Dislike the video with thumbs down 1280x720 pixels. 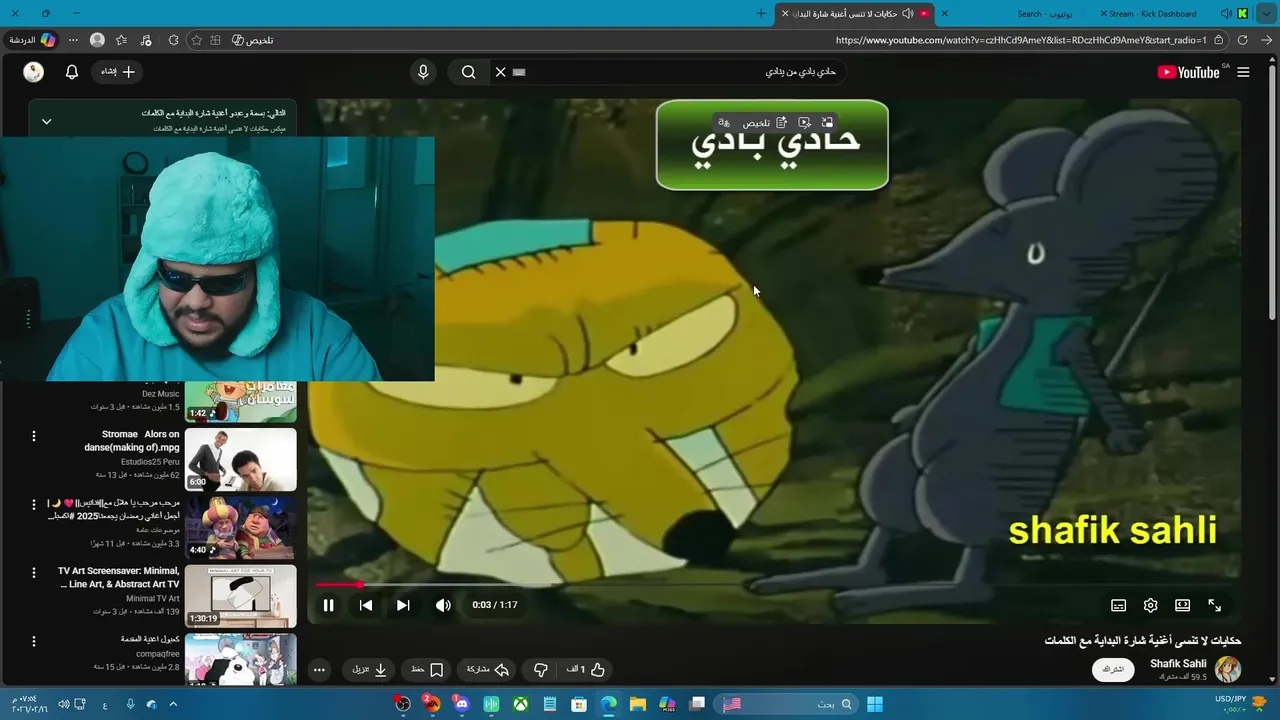(x=541, y=670)
